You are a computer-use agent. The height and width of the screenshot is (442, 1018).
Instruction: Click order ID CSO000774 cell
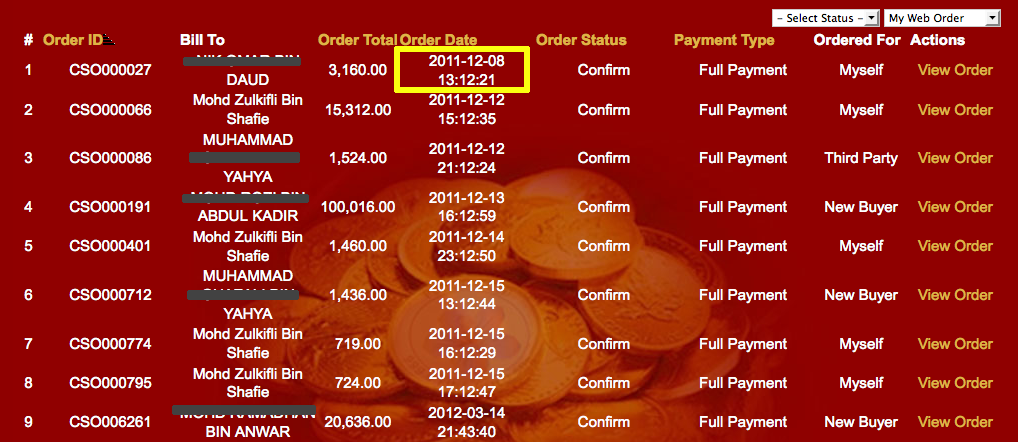coord(110,344)
